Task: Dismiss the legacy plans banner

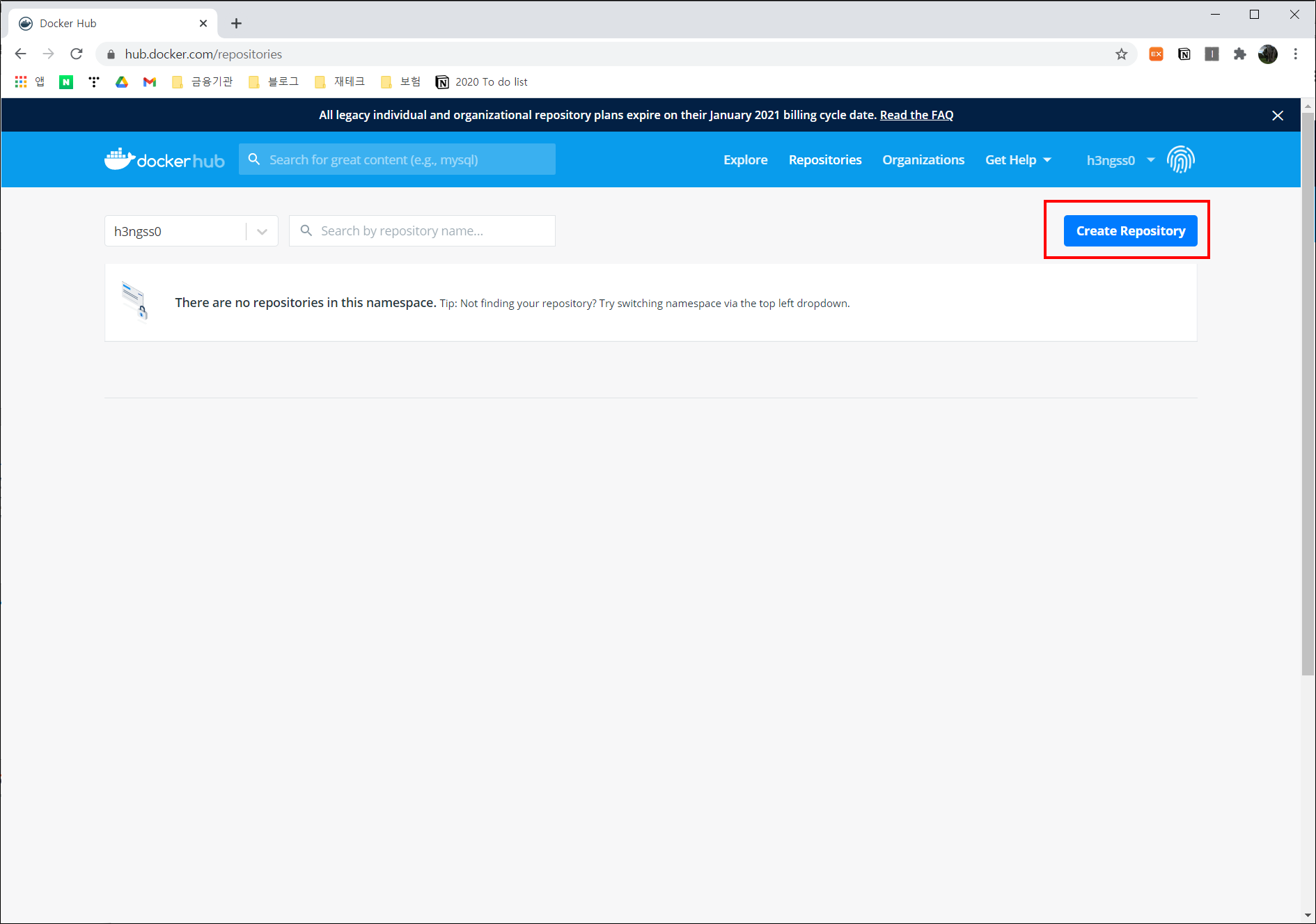Action: point(1278,116)
